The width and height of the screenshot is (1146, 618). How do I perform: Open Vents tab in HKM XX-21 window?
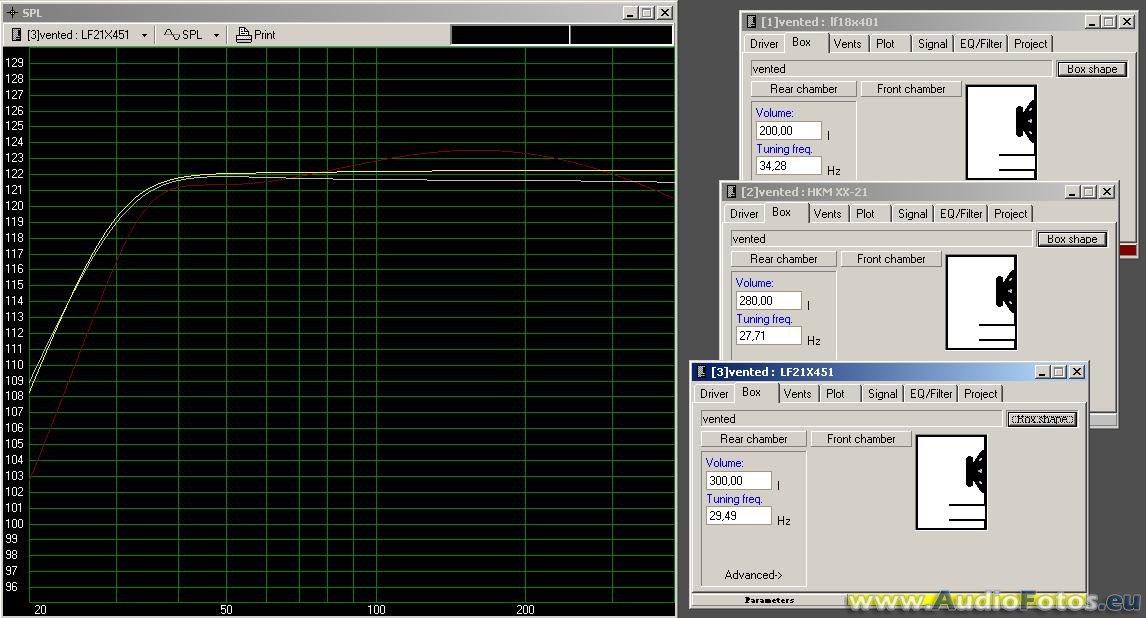[827, 214]
